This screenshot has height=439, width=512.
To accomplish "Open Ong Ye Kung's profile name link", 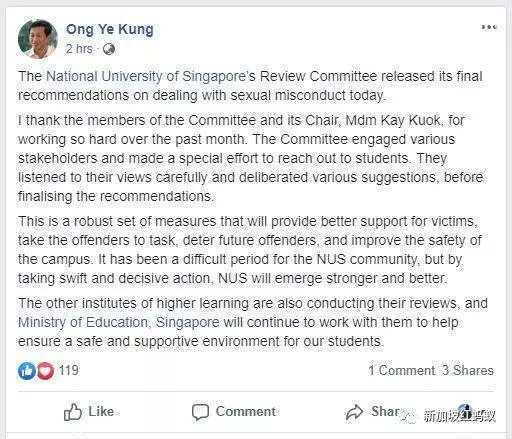I will 110,29.
